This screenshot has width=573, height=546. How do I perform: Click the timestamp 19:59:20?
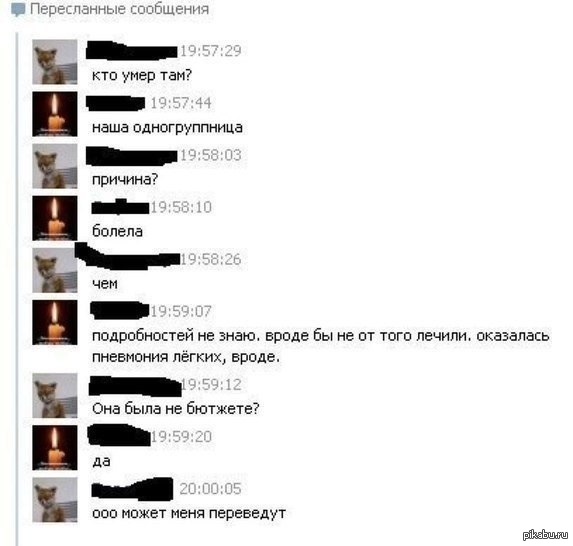point(181,437)
